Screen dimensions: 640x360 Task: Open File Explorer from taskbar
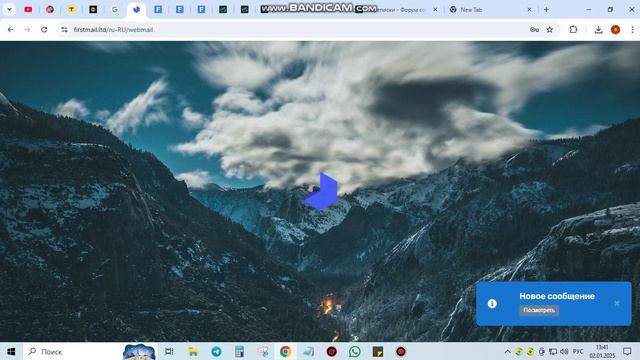[x=193, y=351]
